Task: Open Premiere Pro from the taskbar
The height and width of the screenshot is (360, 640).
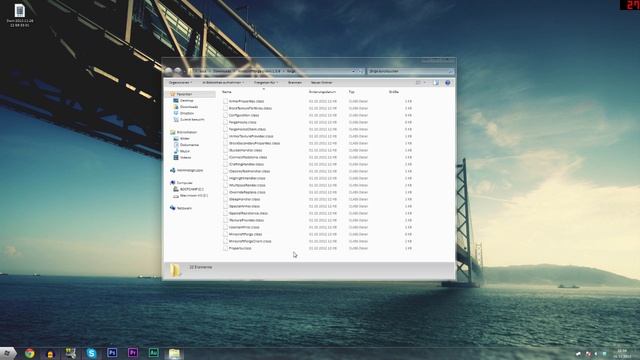Action: [x=133, y=353]
